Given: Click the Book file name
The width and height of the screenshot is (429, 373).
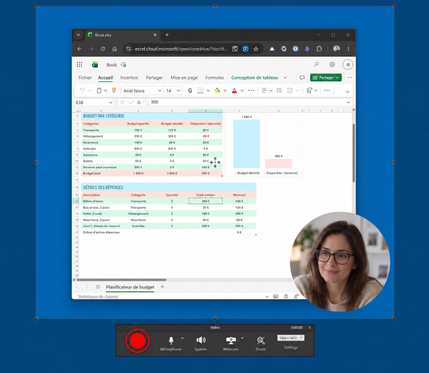Looking at the screenshot, I should (112, 65).
